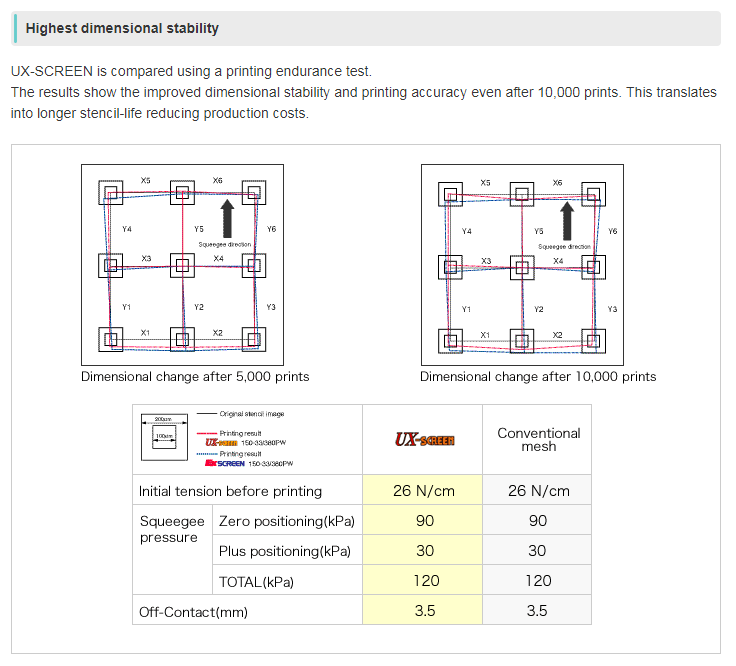Open the 5,000 prints dimensional change diagram

(182, 265)
